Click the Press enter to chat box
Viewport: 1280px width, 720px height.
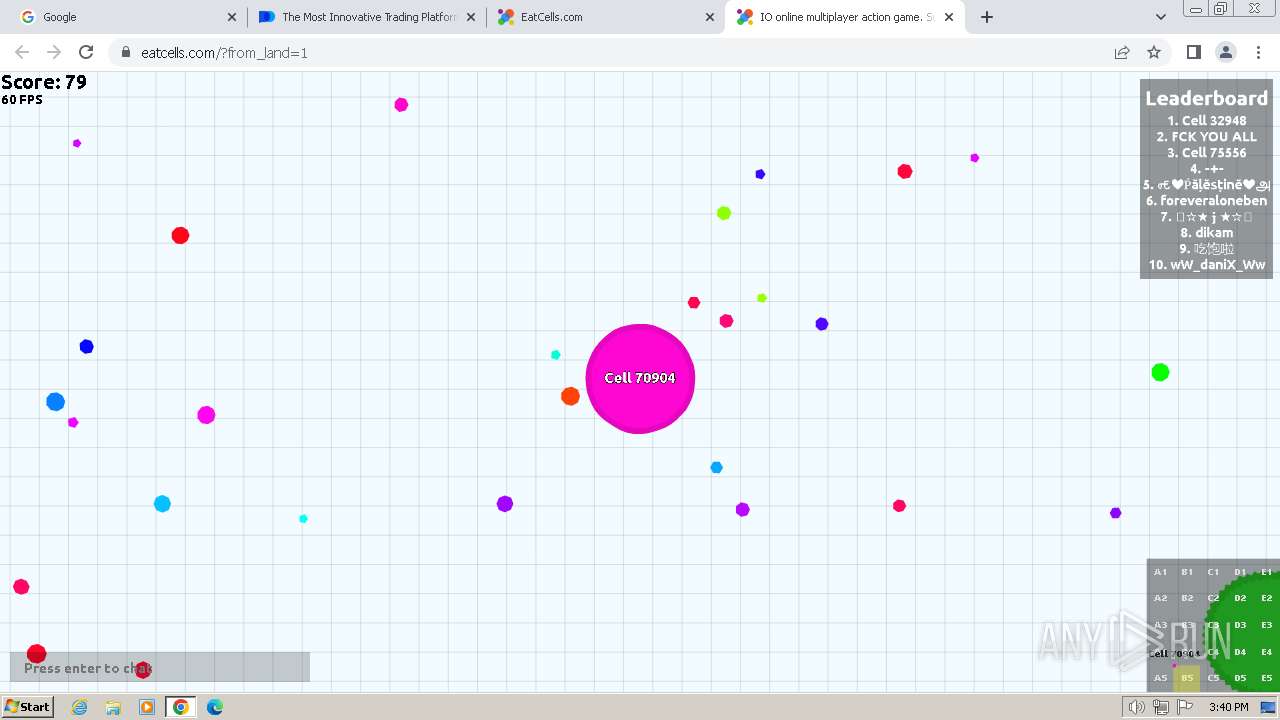coord(160,667)
